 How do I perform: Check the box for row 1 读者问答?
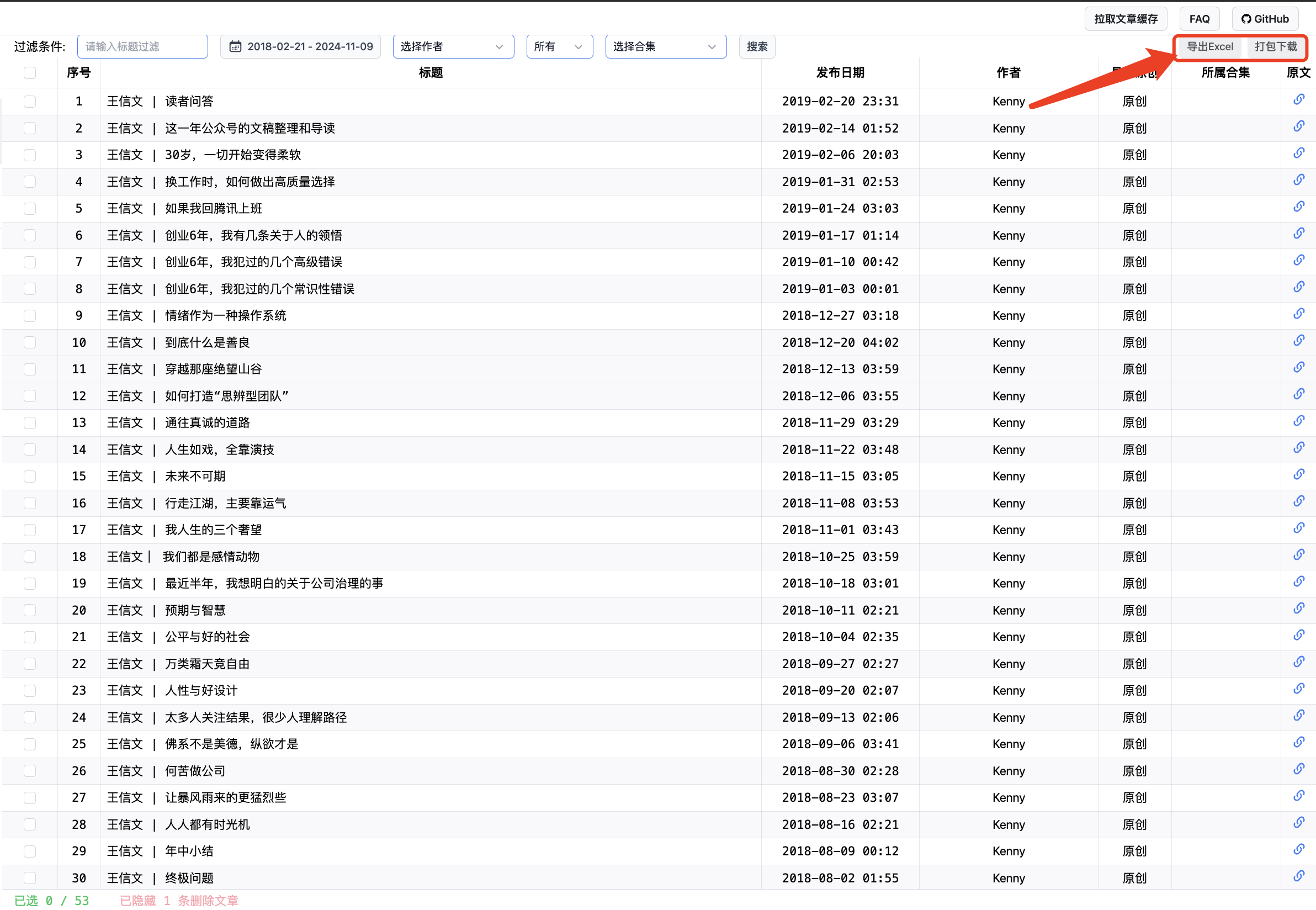30,102
